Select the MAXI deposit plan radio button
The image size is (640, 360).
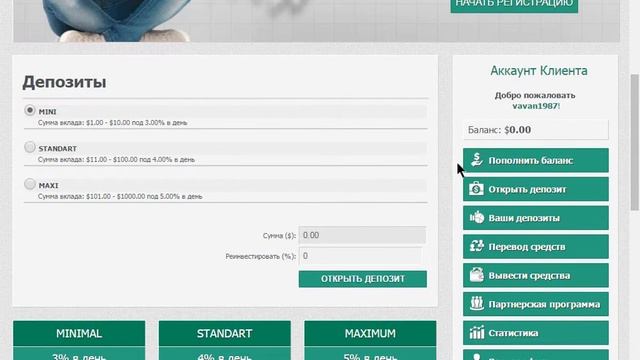click(29, 184)
